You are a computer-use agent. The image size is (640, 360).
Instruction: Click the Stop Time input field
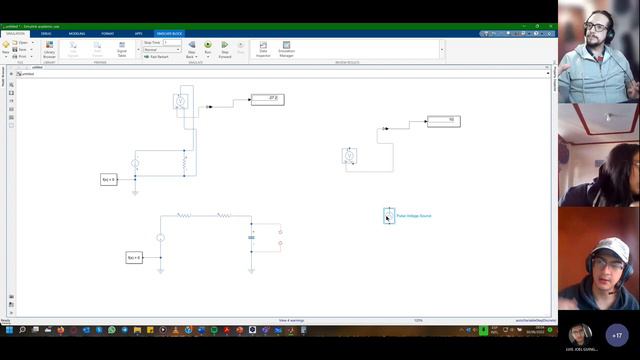[x=172, y=42]
